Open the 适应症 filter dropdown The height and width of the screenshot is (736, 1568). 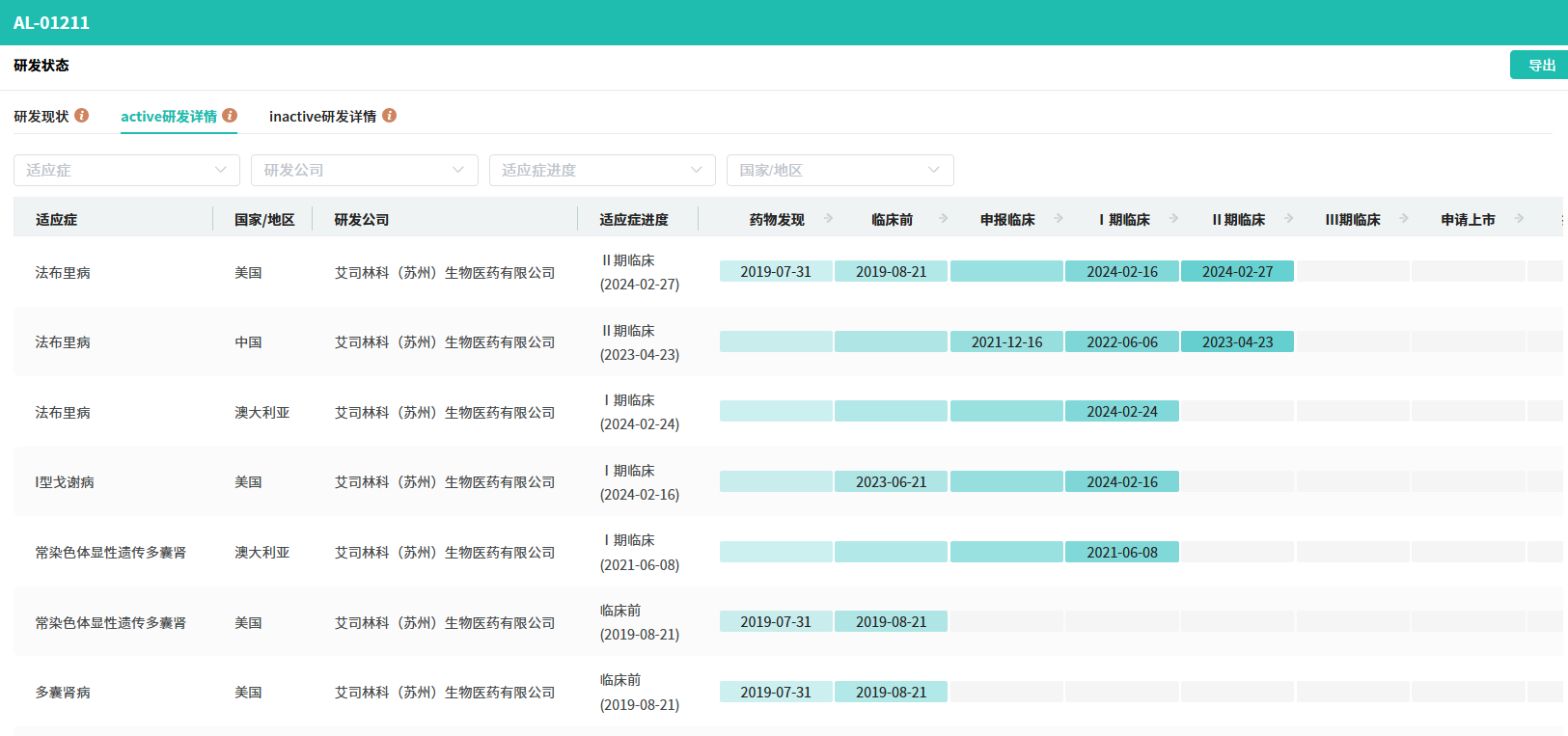point(126,171)
